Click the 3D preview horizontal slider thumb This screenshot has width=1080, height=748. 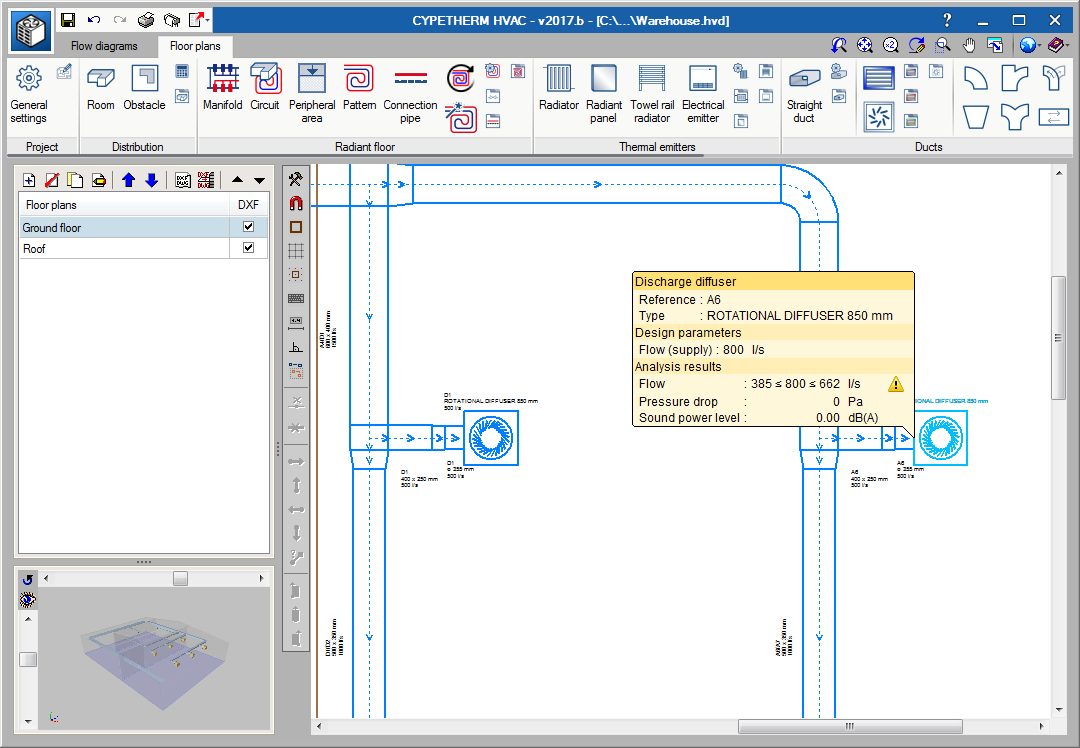click(x=180, y=579)
